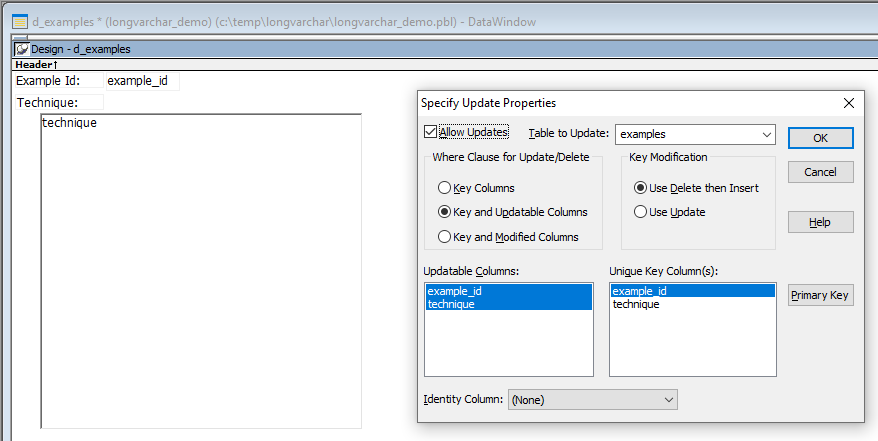This screenshot has width=878, height=441.
Task: Toggle the Allow Updates checkbox
Action: pos(431,132)
